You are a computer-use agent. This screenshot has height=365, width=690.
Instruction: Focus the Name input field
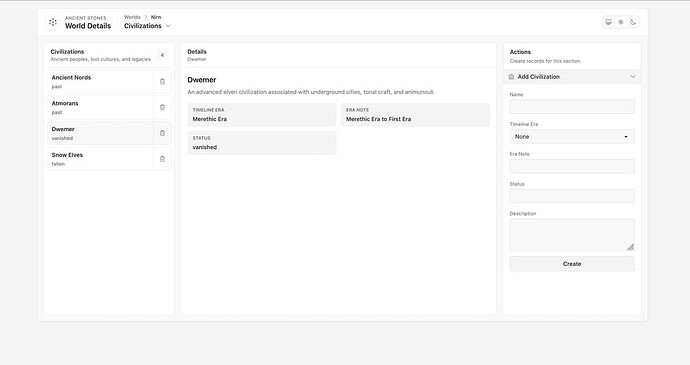click(x=572, y=107)
